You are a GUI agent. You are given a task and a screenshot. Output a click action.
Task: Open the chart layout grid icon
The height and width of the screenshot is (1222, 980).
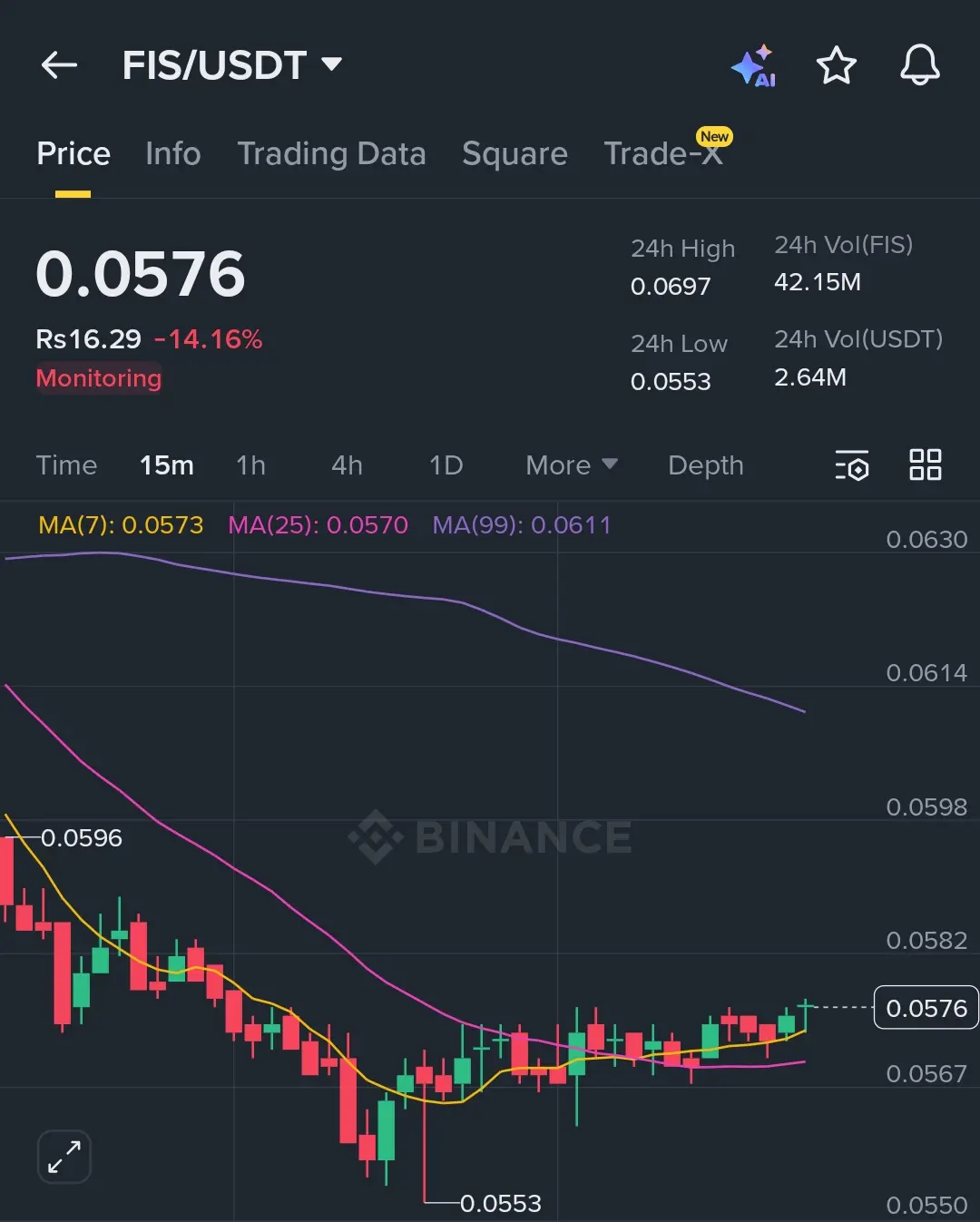(926, 464)
